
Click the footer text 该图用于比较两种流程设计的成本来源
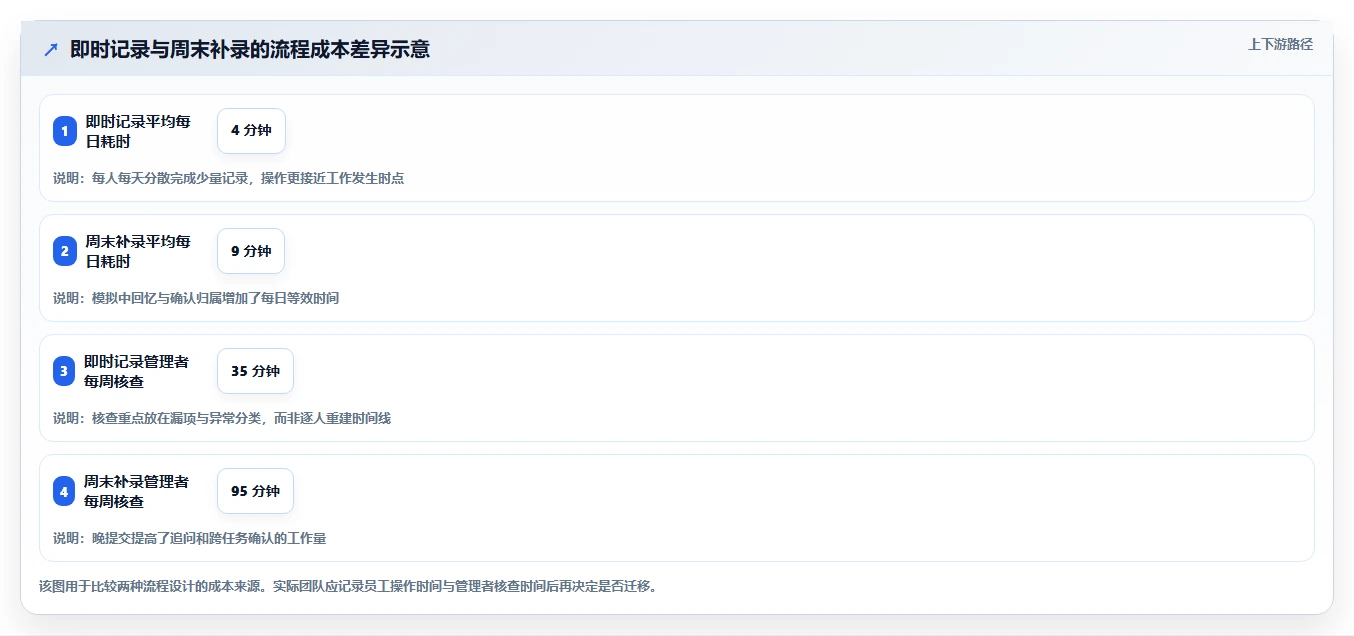point(151,586)
